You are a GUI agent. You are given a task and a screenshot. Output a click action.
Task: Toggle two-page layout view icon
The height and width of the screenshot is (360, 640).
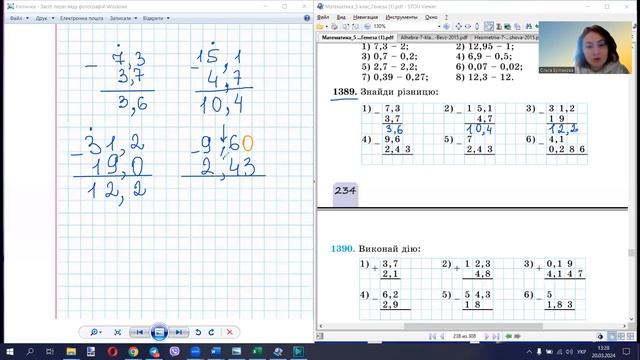coord(621,336)
